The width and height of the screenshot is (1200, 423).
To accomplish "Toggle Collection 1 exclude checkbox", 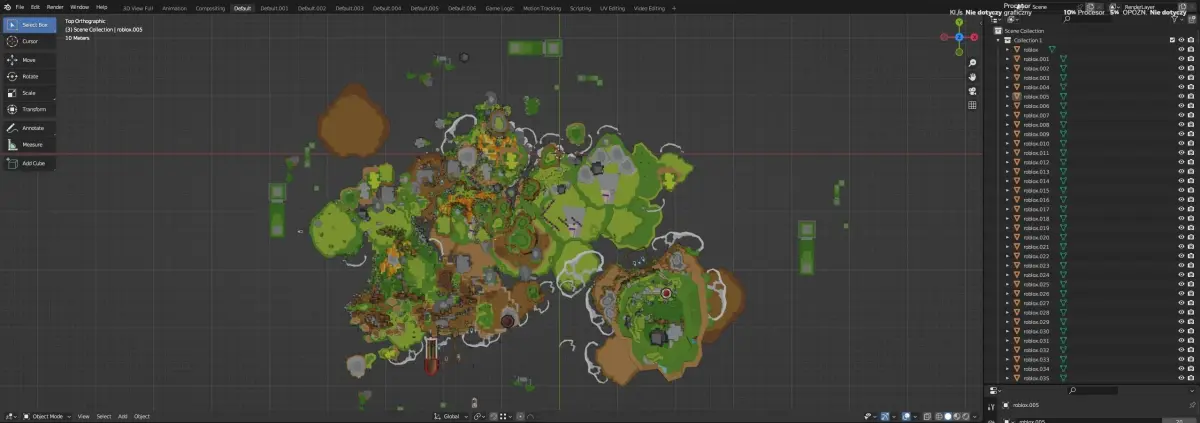I will point(1172,40).
